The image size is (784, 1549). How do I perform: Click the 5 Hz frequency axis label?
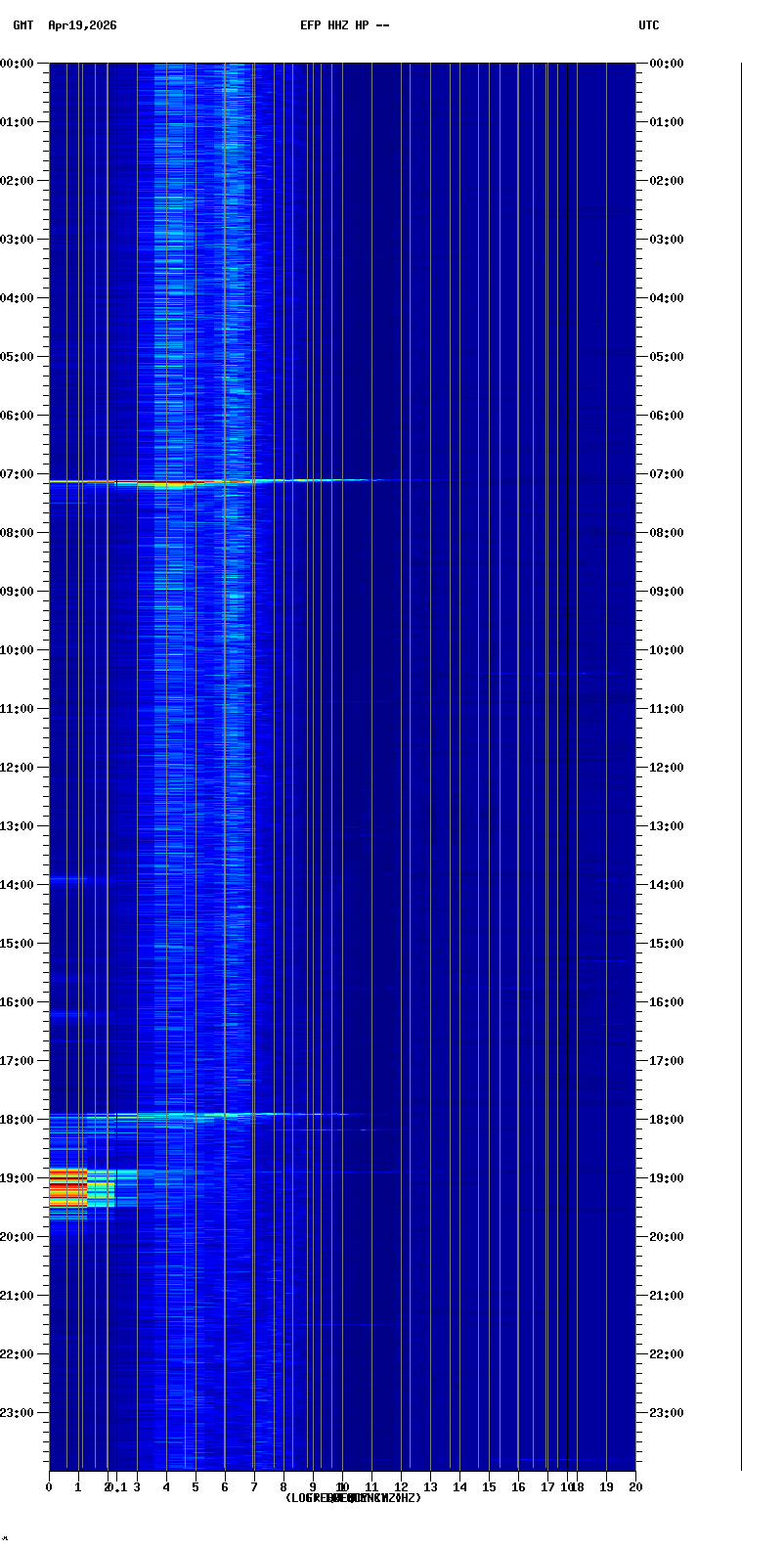(196, 1487)
